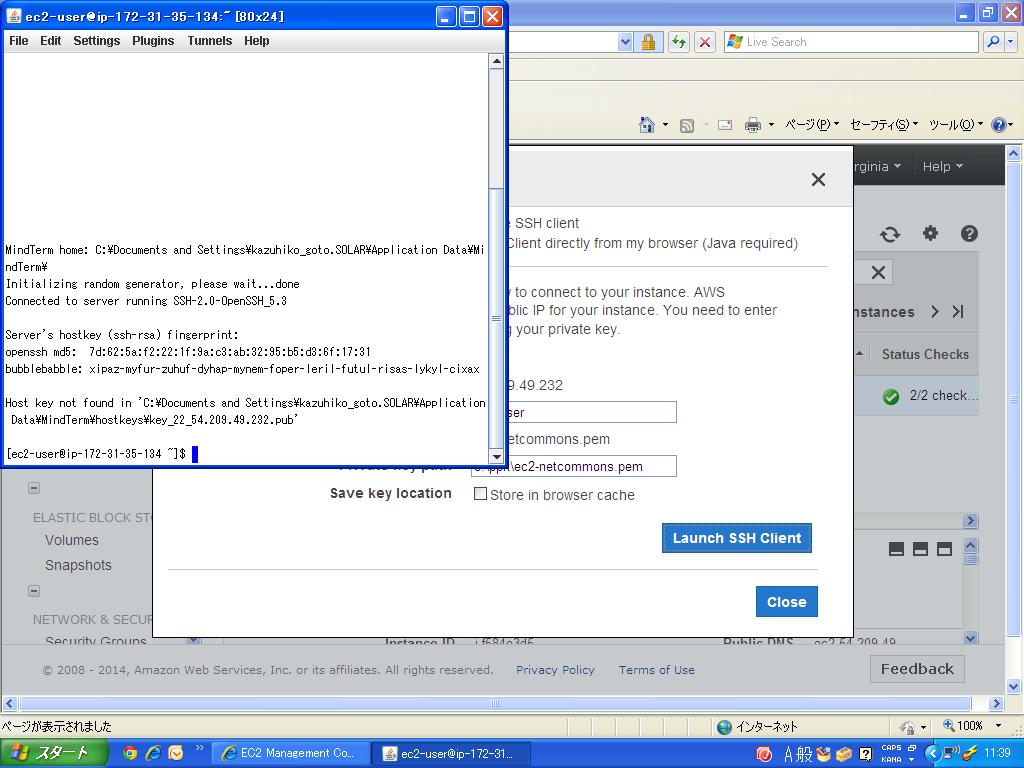Click the browser refresh icon
The width and height of the screenshot is (1024, 768).
[679, 42]
